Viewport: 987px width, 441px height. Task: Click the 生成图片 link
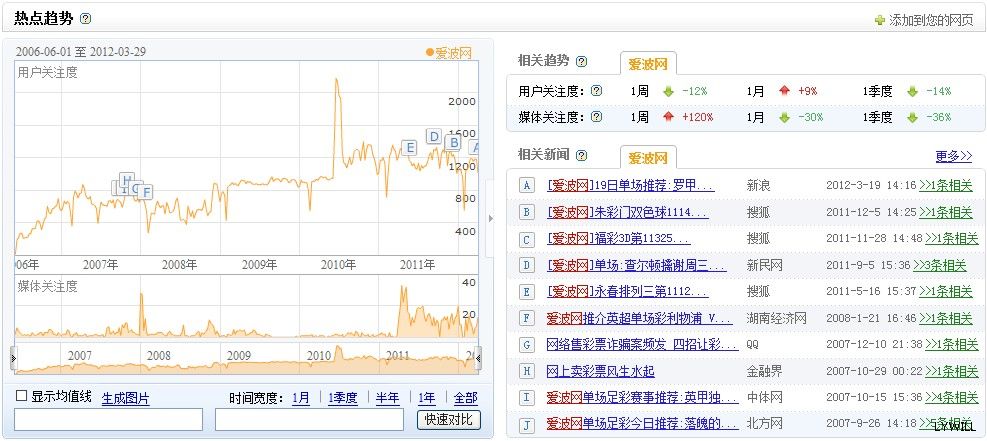(x=125, y=398)
